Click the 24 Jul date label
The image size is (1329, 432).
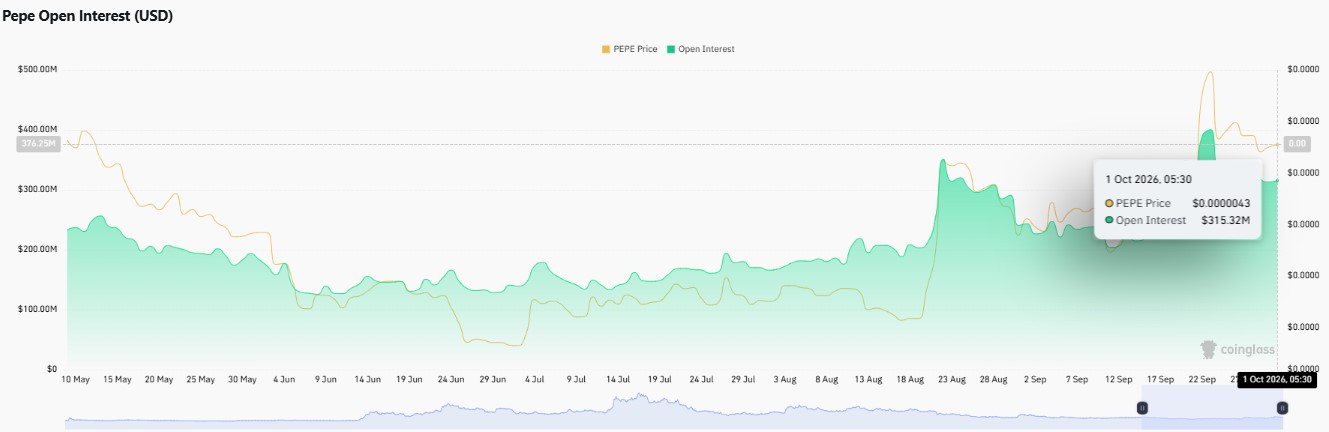[x=700, y=380]
